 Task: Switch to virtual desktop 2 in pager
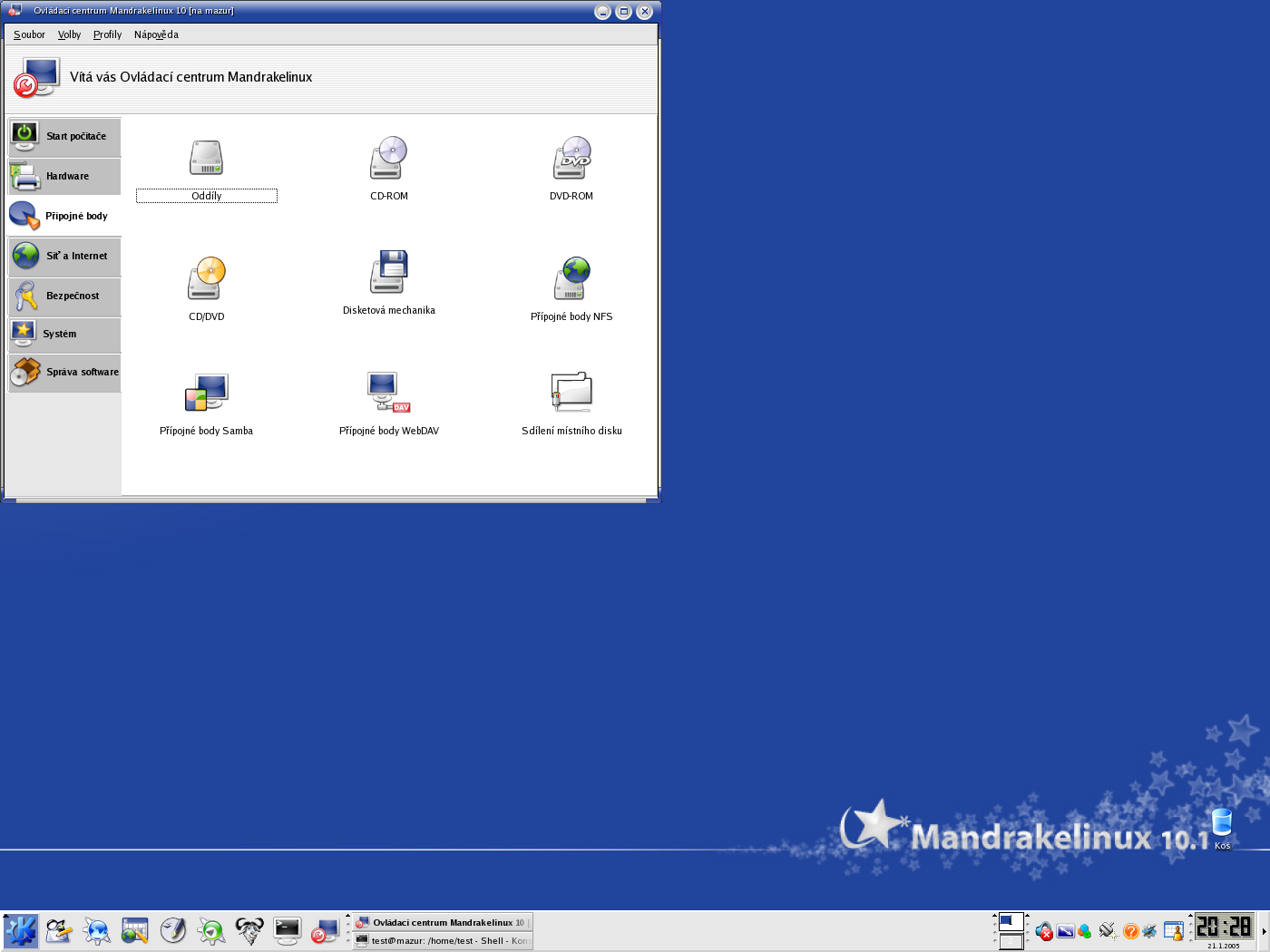coord(1011,941)
